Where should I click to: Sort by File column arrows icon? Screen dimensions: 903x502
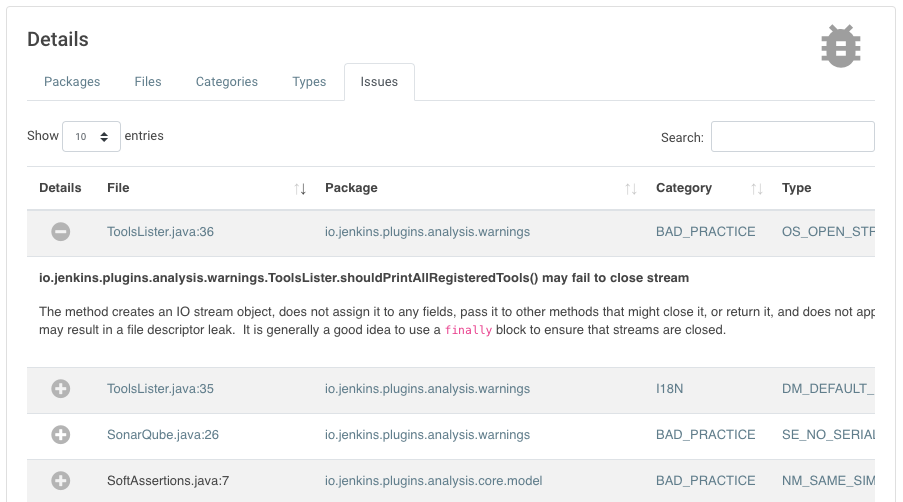pos(300,189)
